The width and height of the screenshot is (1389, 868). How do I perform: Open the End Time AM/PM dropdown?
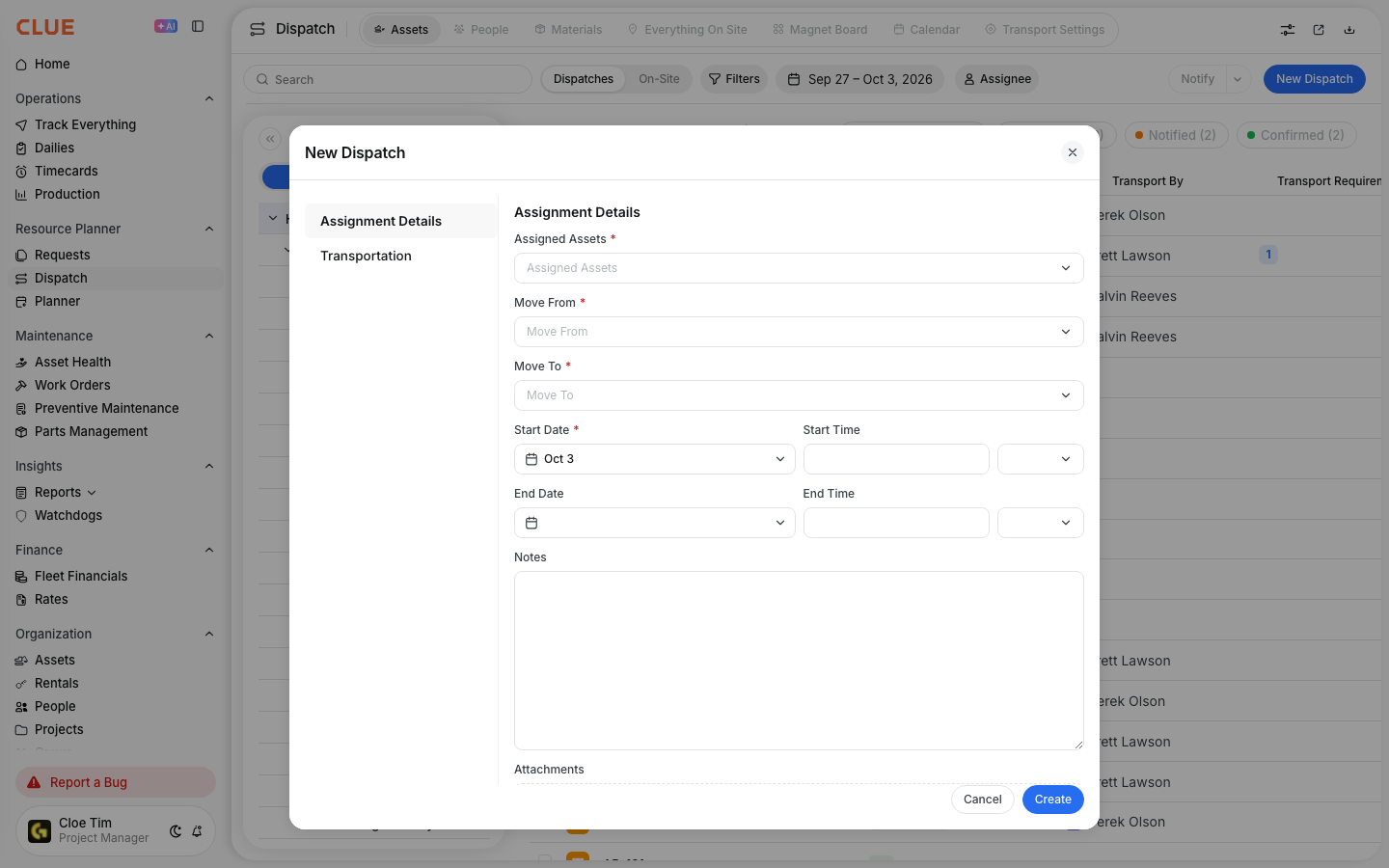[1040, 523]
